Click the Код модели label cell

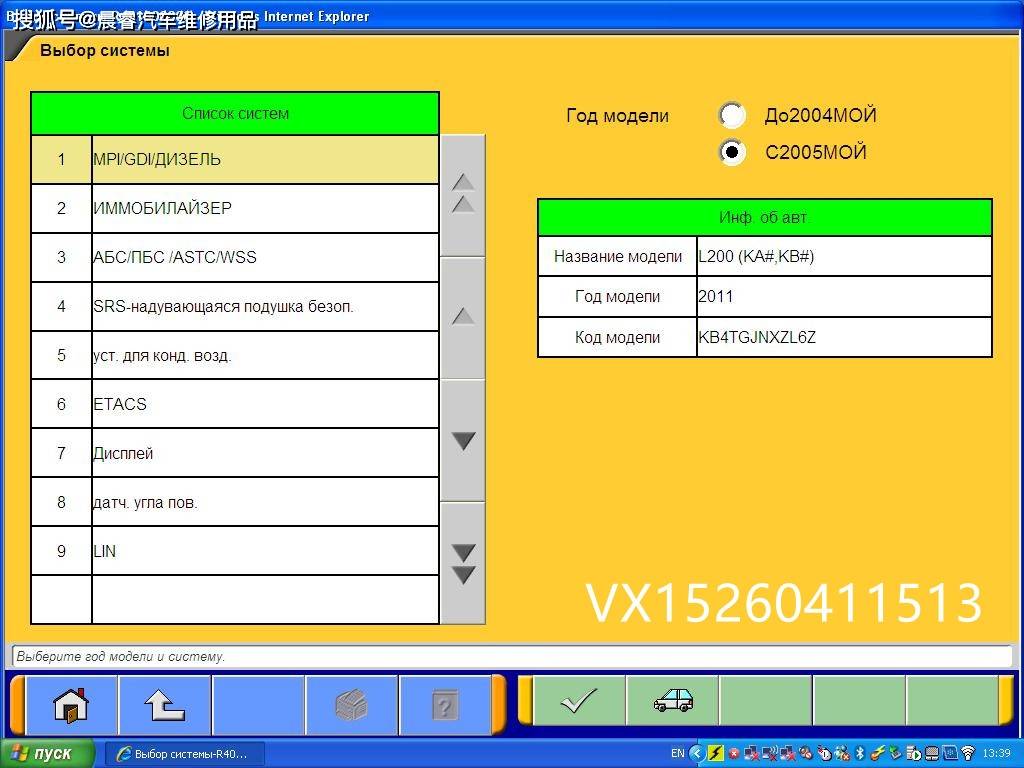(x=618, y=338)
